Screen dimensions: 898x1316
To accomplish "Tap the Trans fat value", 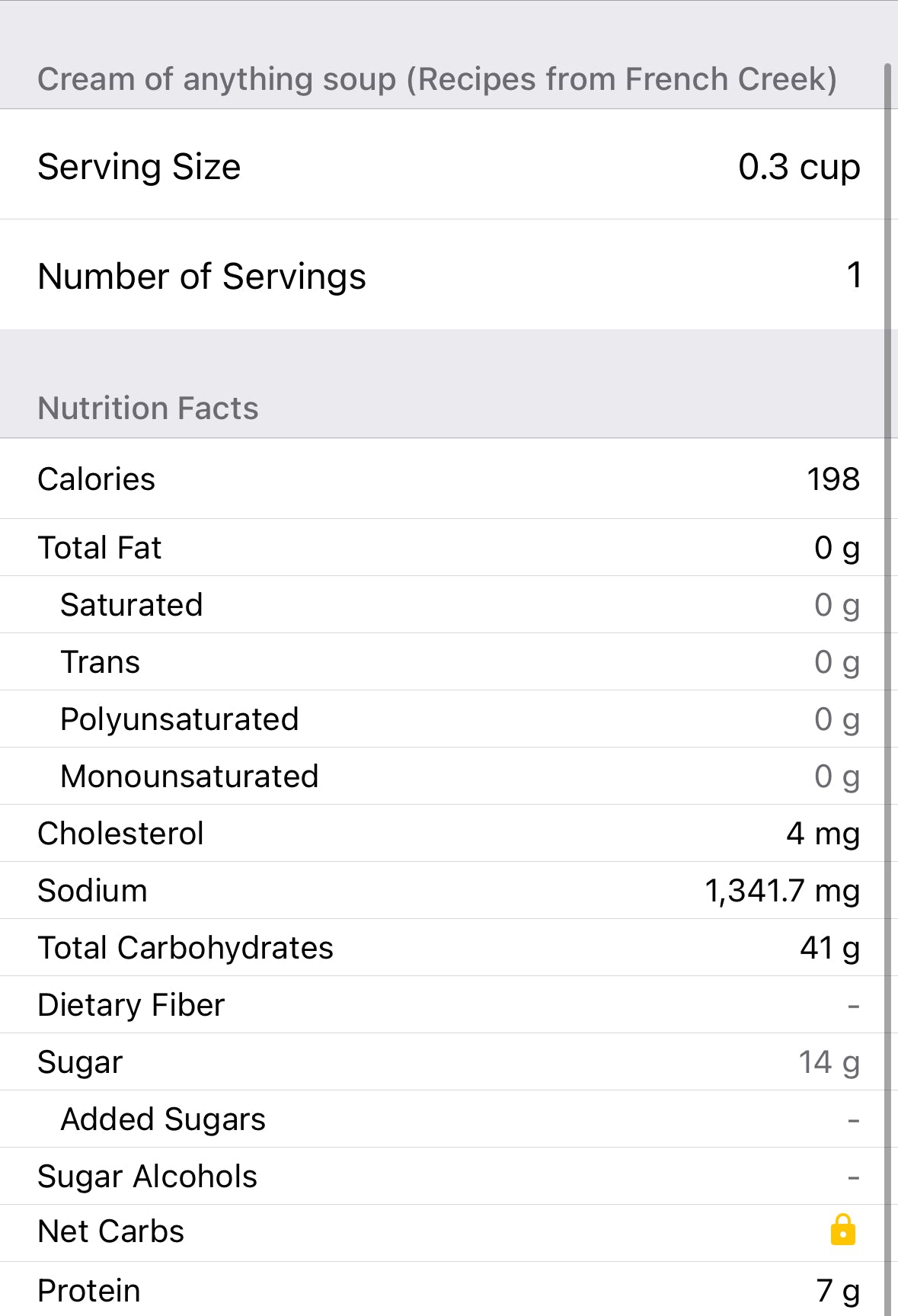I will click(x=836, y=662).
